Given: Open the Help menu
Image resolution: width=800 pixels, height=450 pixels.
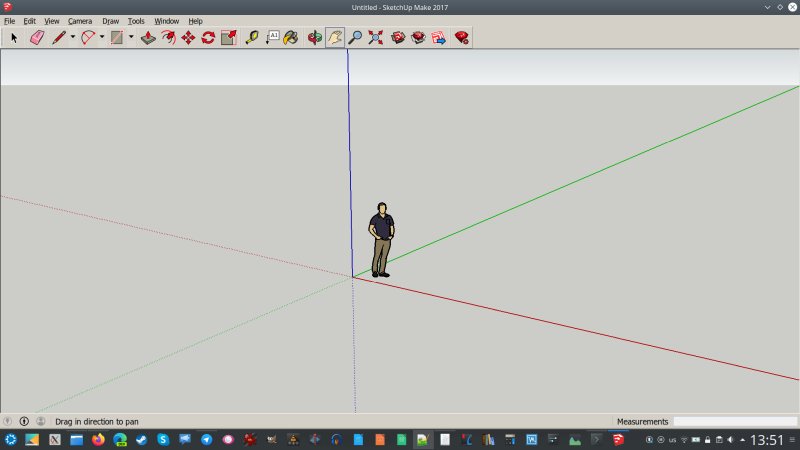Looking at the screenshot, I should point(195,21).
